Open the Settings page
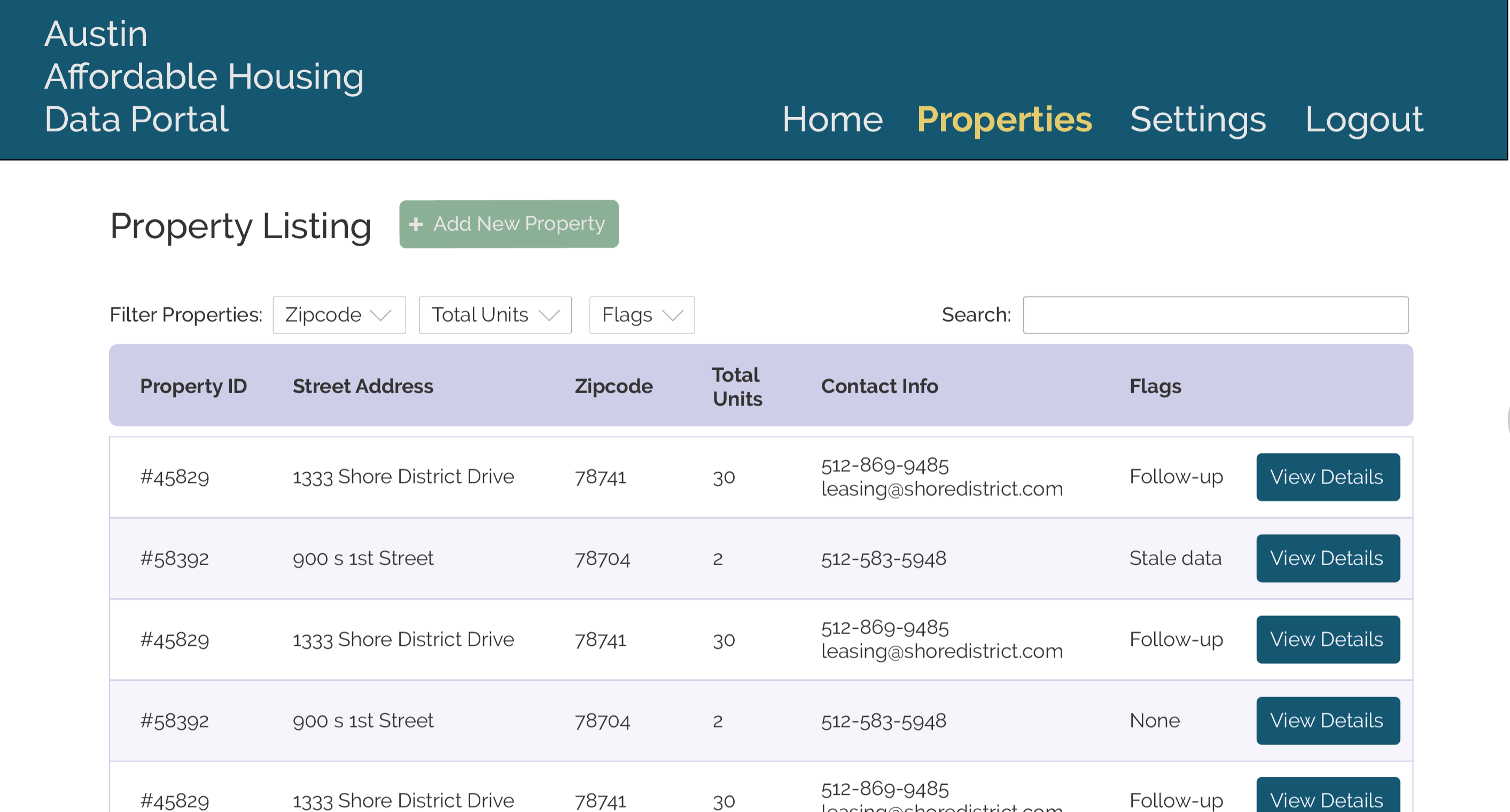The image size is (1510, 812). click(1197, 120)
